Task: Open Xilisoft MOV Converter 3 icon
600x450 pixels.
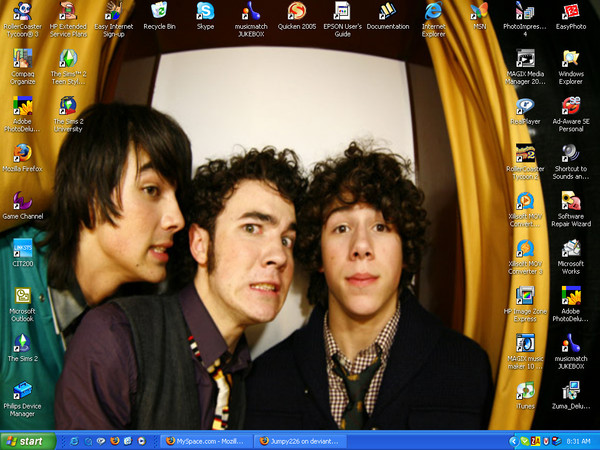Action: point(525,248)
